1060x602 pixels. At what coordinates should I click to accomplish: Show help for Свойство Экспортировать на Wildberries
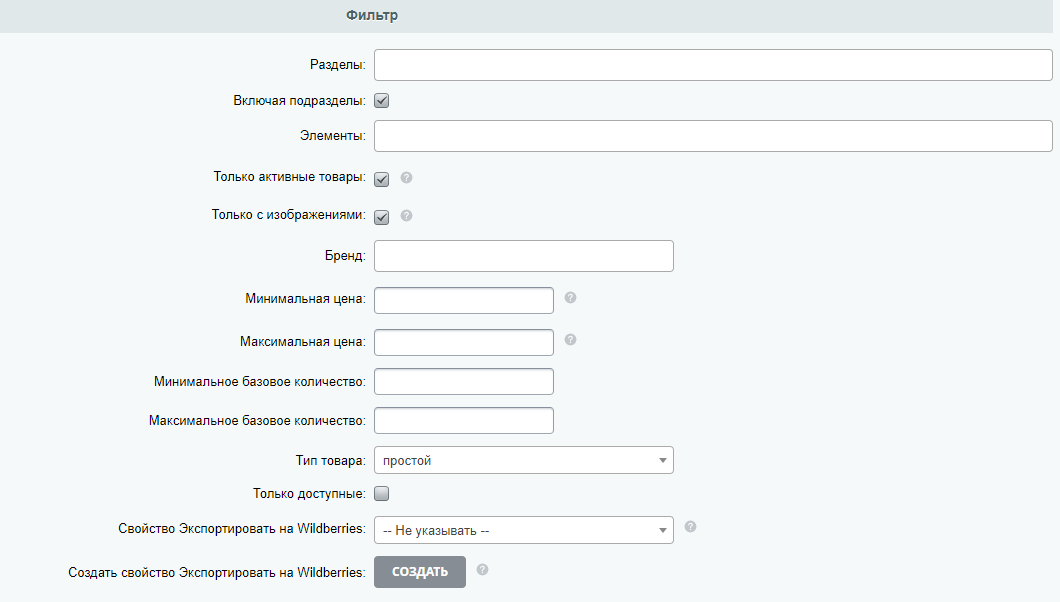pos(690,526)
